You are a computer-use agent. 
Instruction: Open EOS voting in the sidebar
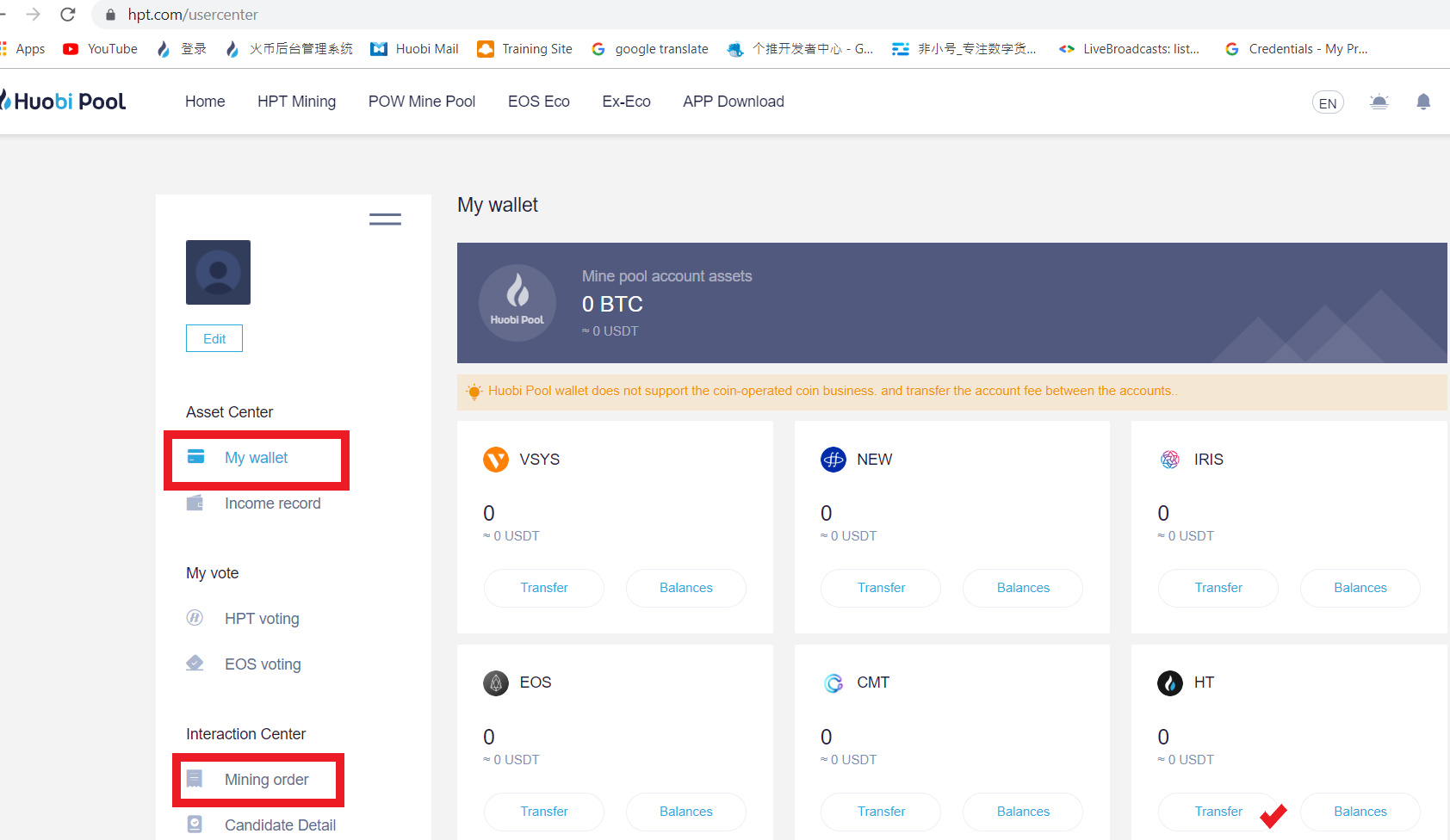(x=263, y=664)
